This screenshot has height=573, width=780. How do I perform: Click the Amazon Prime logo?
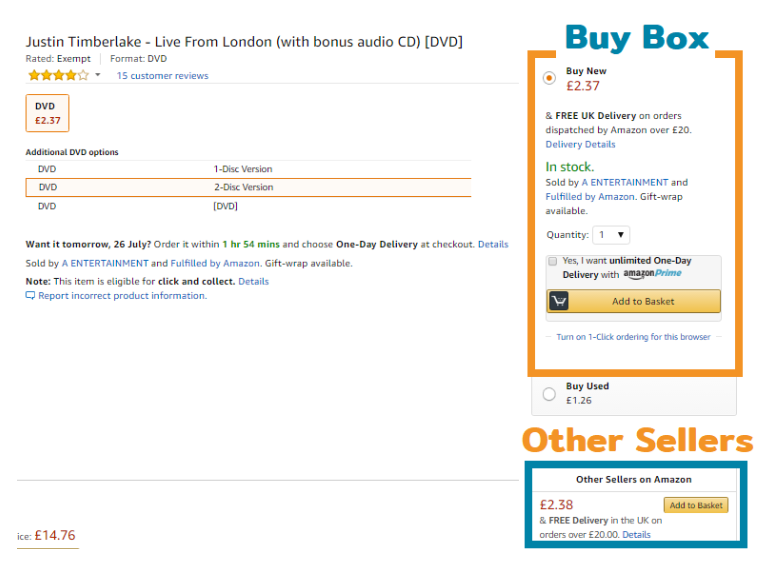pos(652,274)
